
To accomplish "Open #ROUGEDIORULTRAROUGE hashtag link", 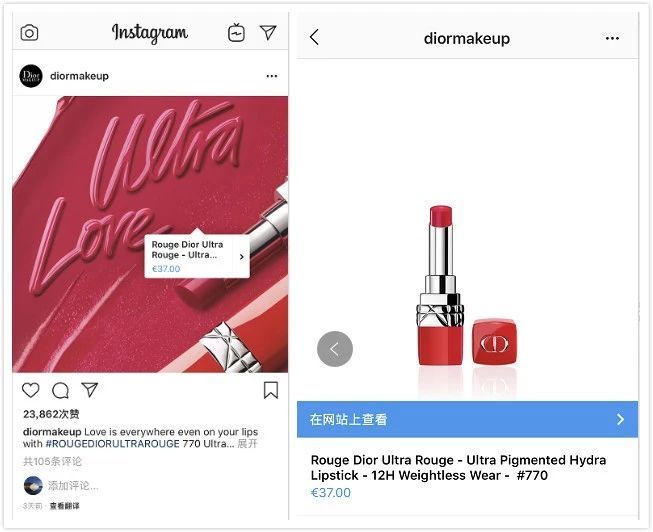I will [112, 444].
